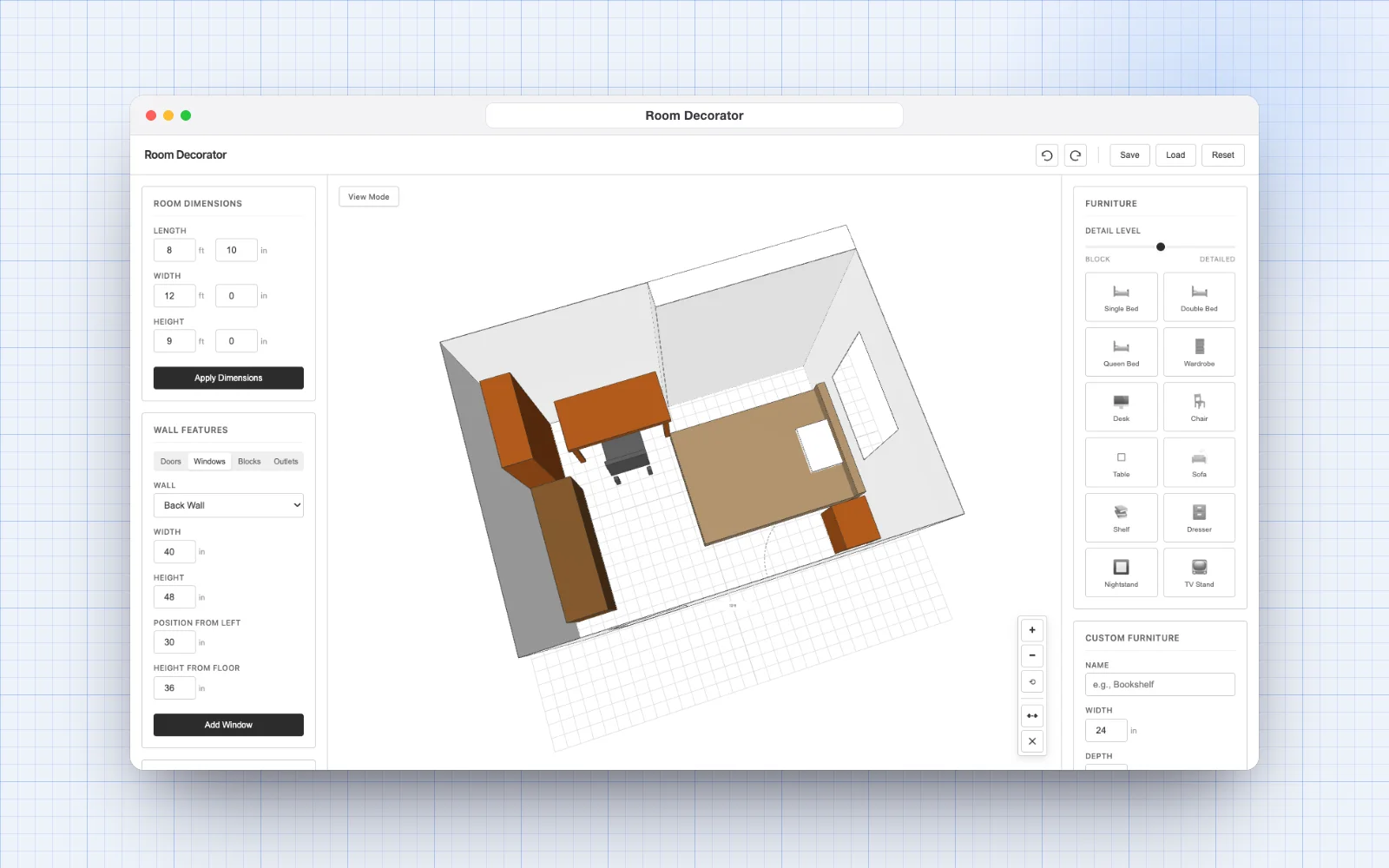Click the Position From Left field

[174, 642]
